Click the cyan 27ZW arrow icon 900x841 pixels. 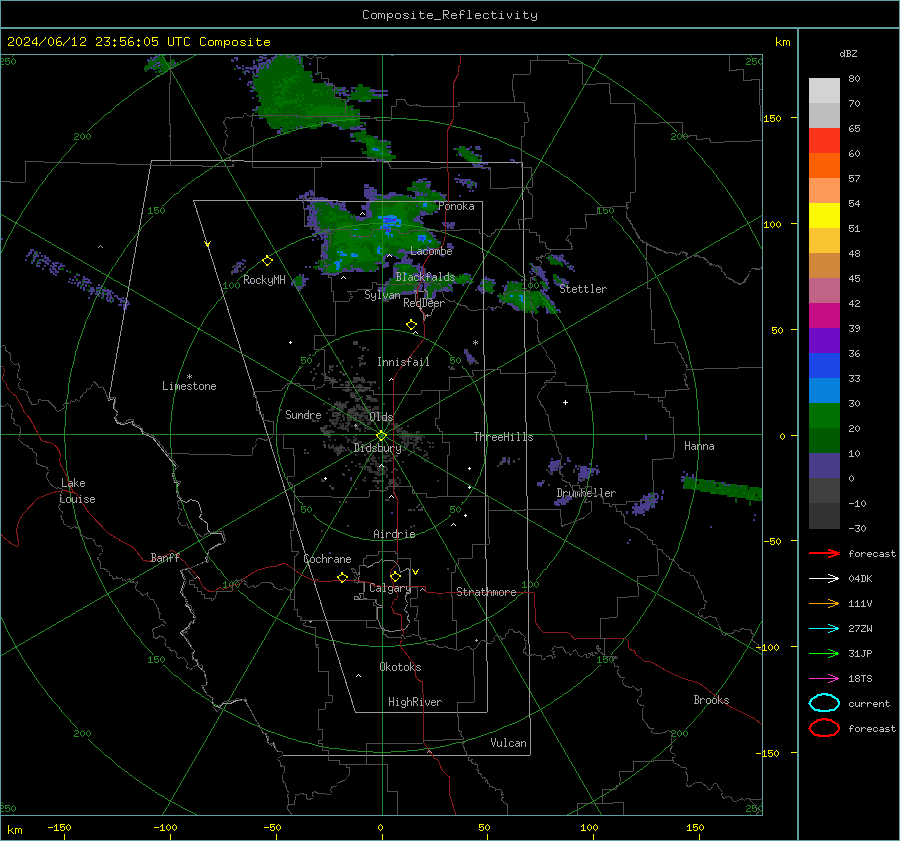point(824,629)
